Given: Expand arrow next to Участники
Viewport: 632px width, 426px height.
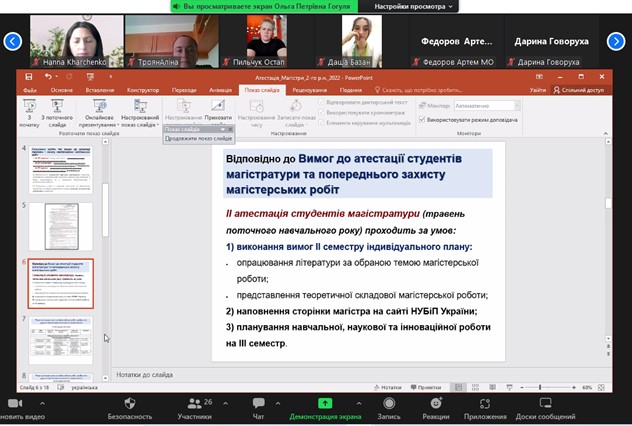Looking at the screenshot, I should tap(225, 403).
